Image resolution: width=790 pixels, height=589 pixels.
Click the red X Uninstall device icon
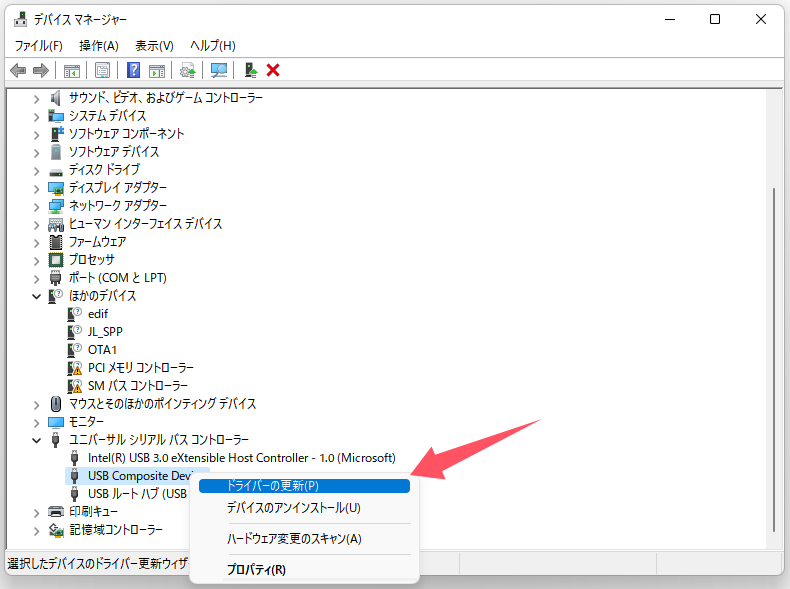click(x=273, y=70)
